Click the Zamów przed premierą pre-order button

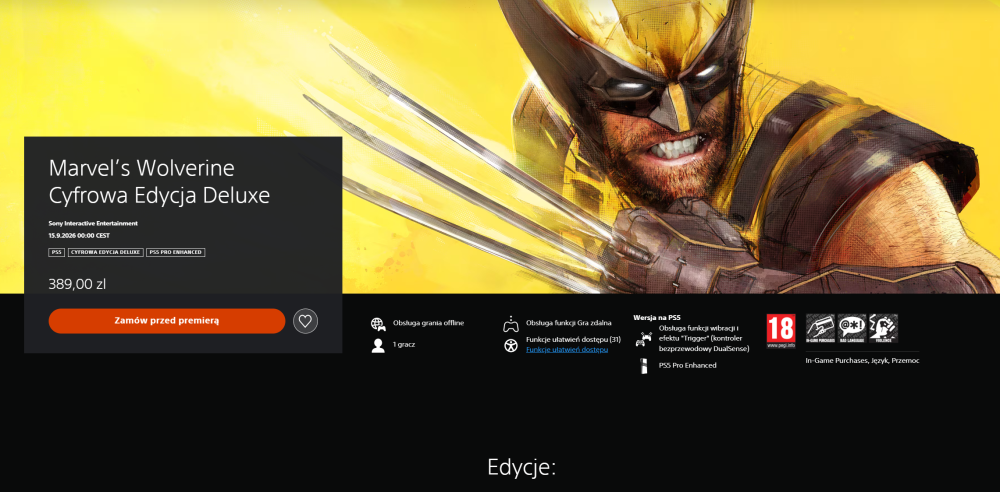[166, 321]
